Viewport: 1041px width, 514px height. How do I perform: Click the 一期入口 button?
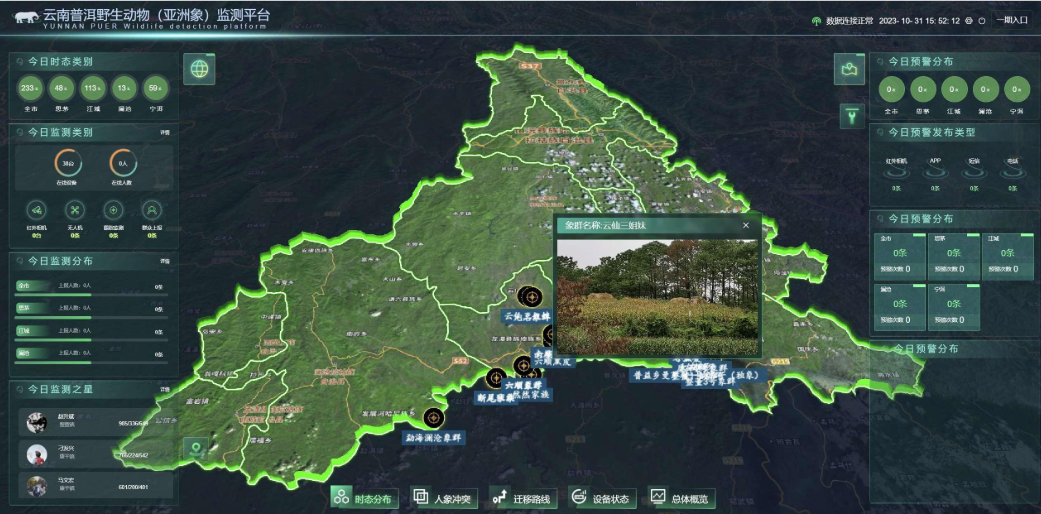(x=1012, y=20)
